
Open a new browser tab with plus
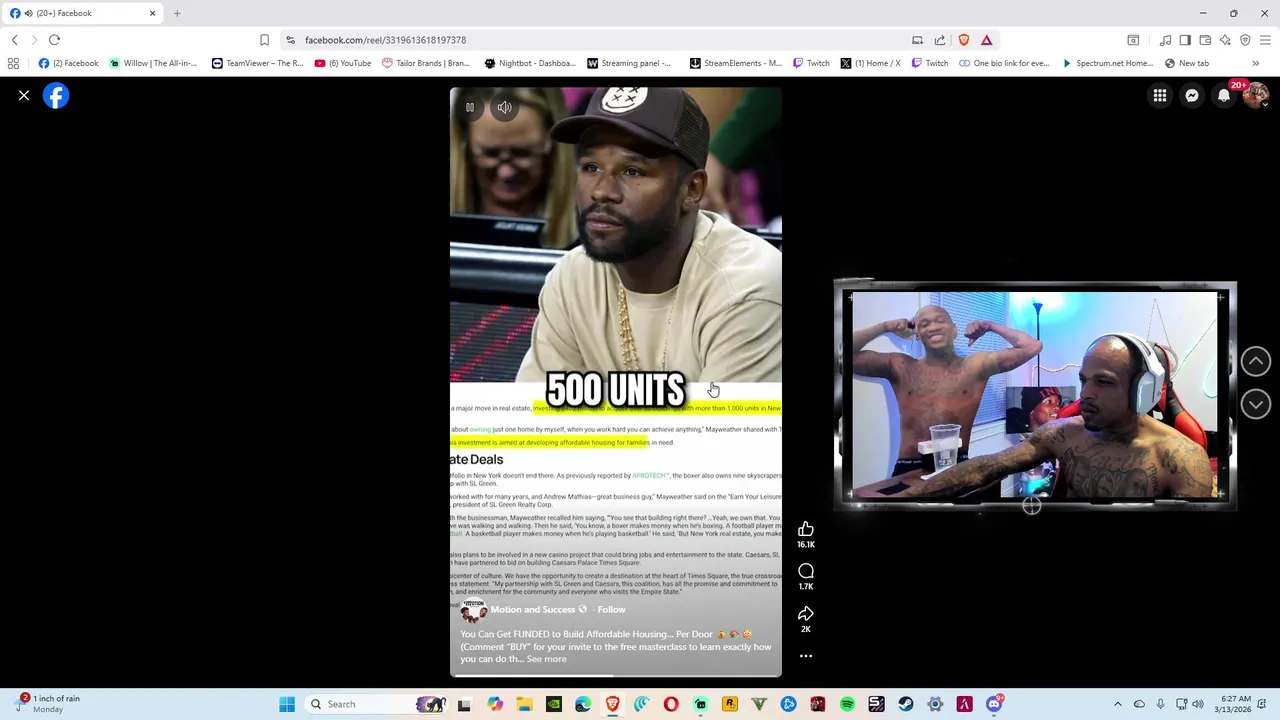(x=177, y=13)
